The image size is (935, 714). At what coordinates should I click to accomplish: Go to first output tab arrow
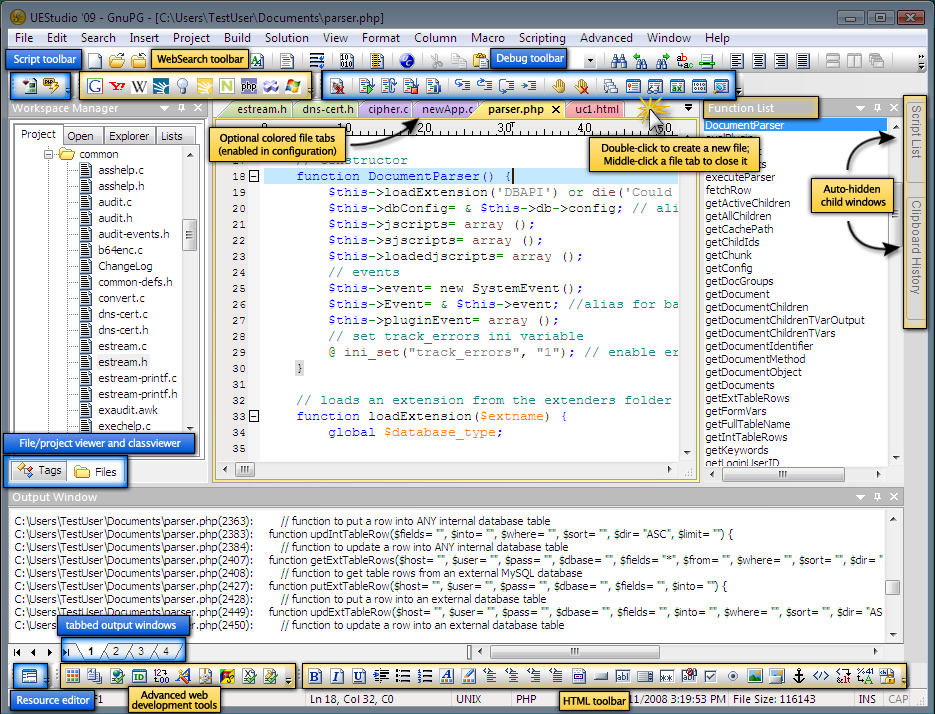17,652
